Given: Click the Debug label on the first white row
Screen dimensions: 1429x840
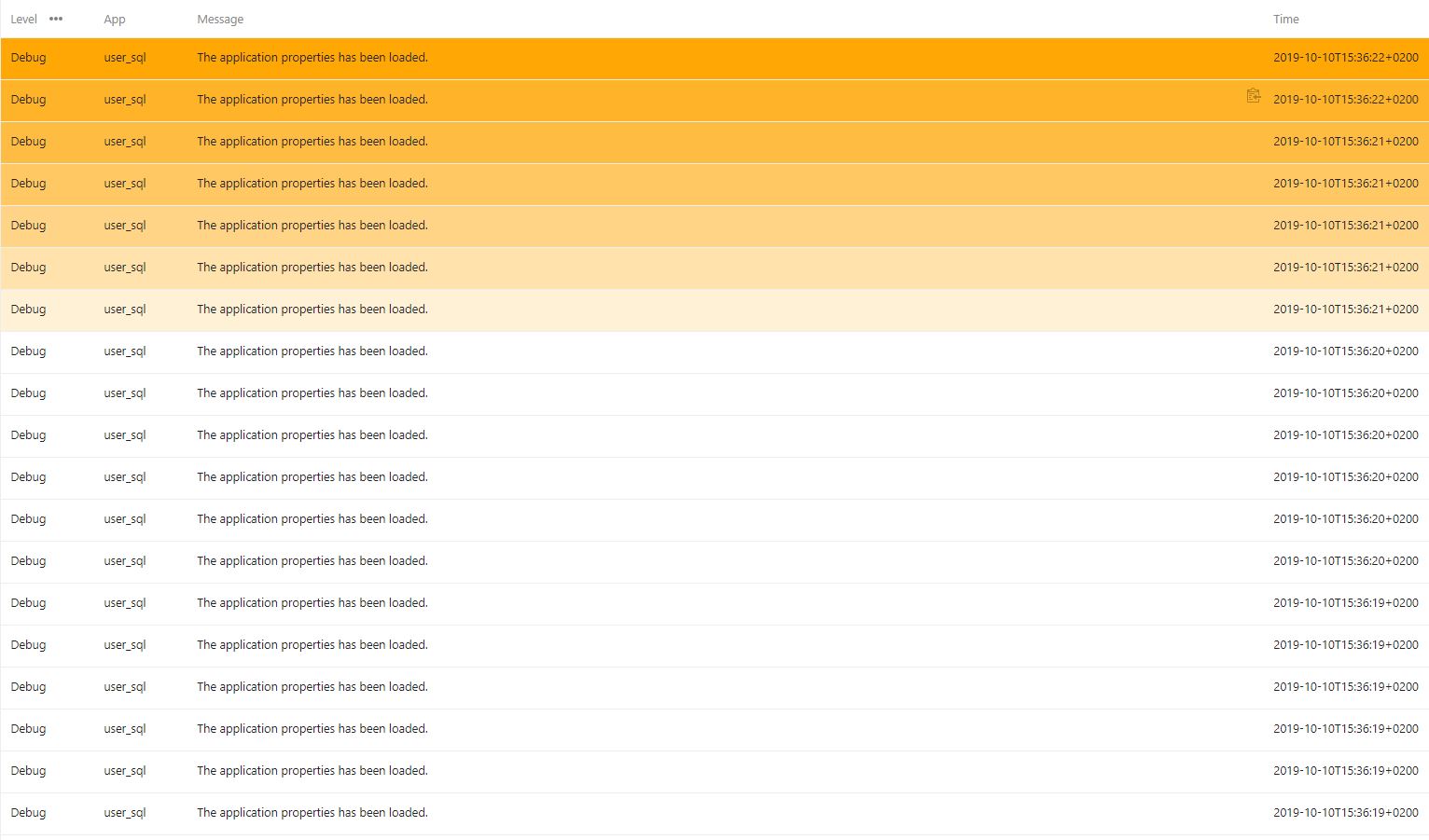Looking at the screenshot, I should [x=28, y=351].
